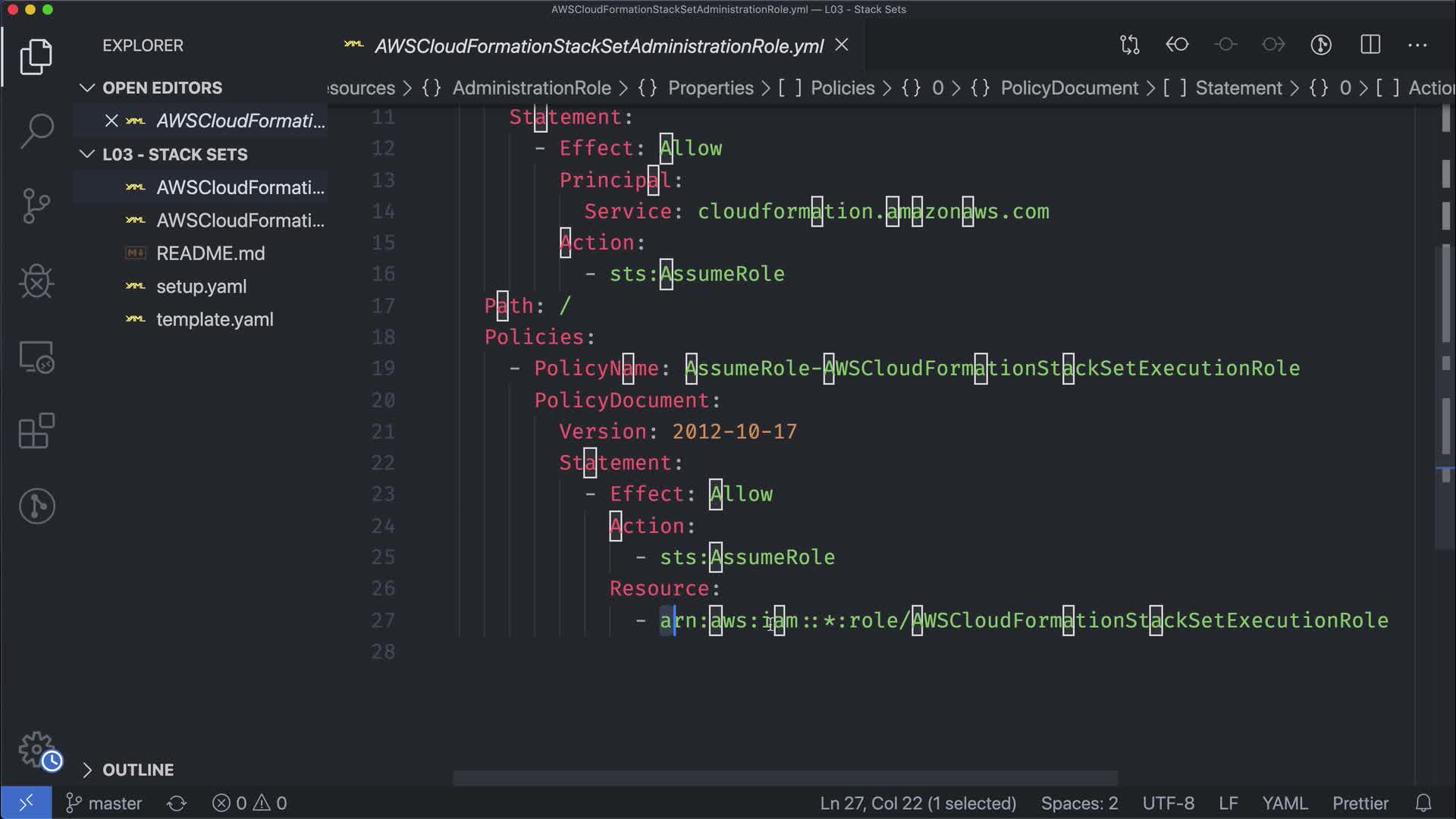Collapse the L03 - STACK SETS folder
This screenshot has width=1456, height=819.
point(87,155)
